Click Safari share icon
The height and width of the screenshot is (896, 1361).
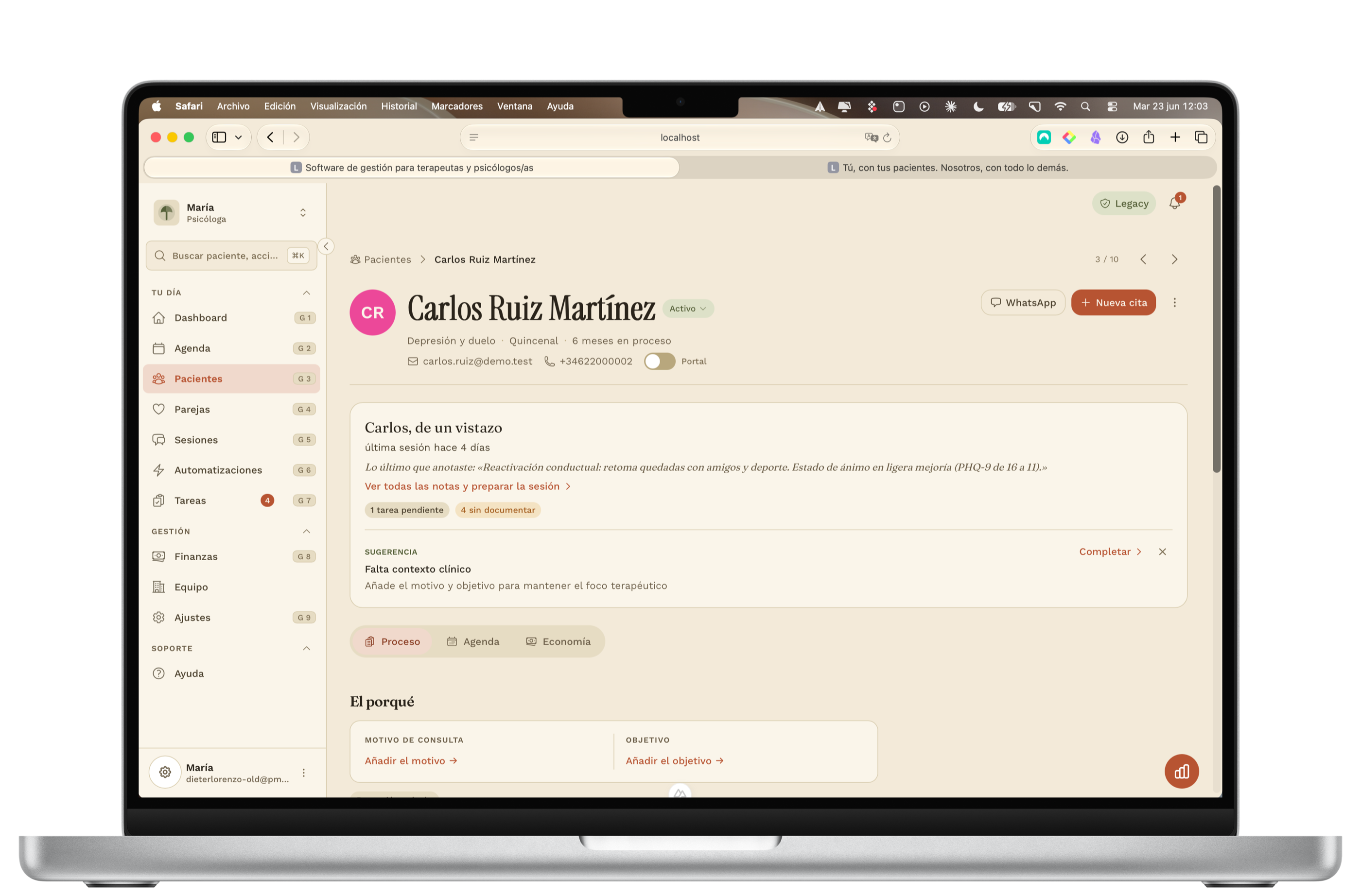coord(1148,137)
